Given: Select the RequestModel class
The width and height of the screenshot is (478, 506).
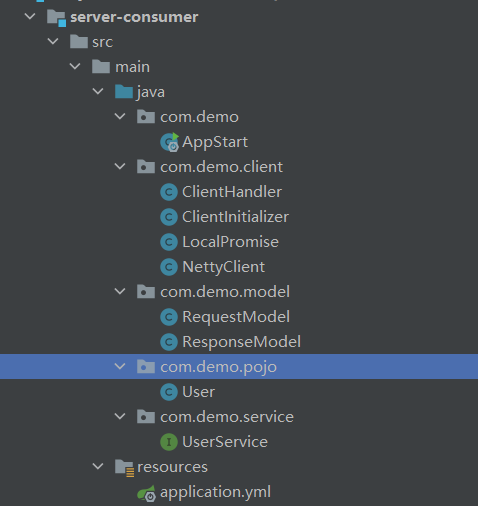Looking at the screenshot, I should pyautogui.click(x=236, y=317).
